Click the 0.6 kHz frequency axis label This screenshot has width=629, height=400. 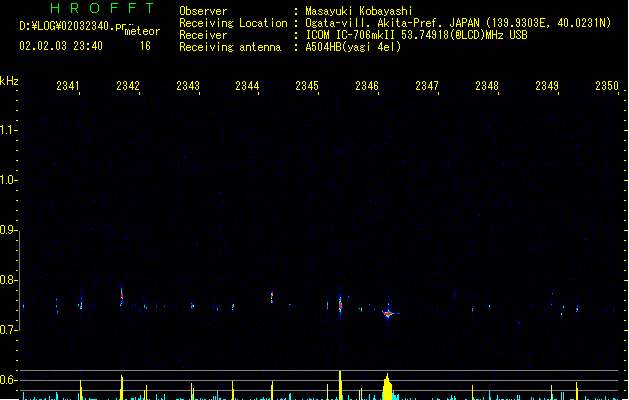pos(8,380)
